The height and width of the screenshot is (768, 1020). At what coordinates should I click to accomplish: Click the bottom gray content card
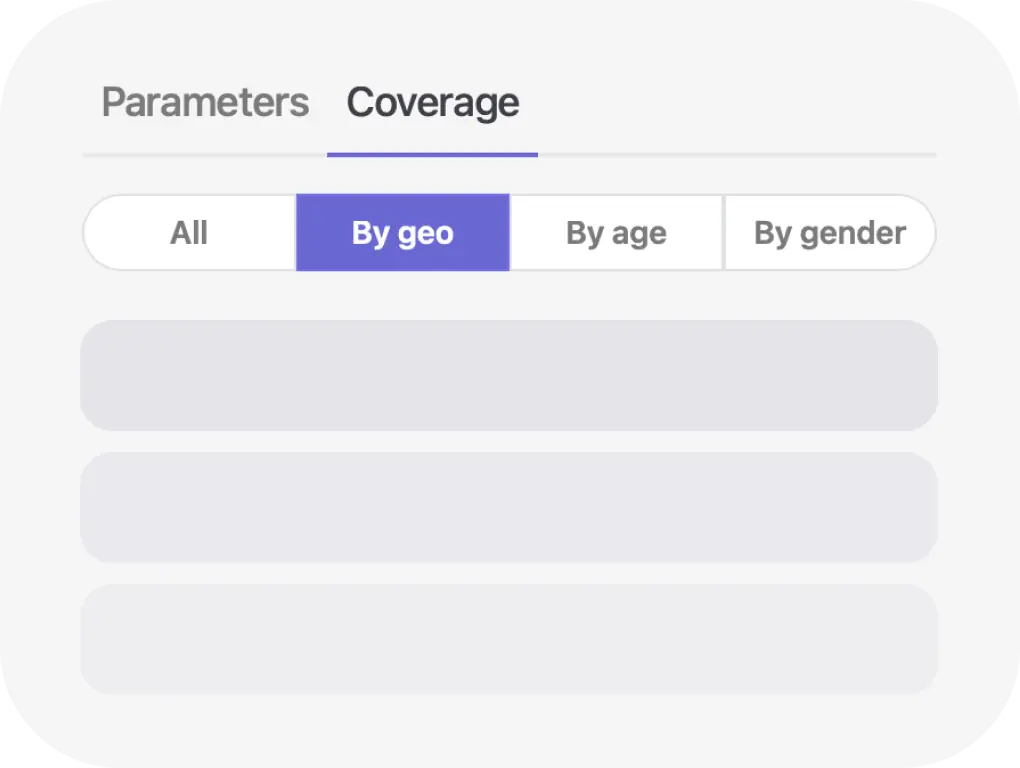coord(510,638)
